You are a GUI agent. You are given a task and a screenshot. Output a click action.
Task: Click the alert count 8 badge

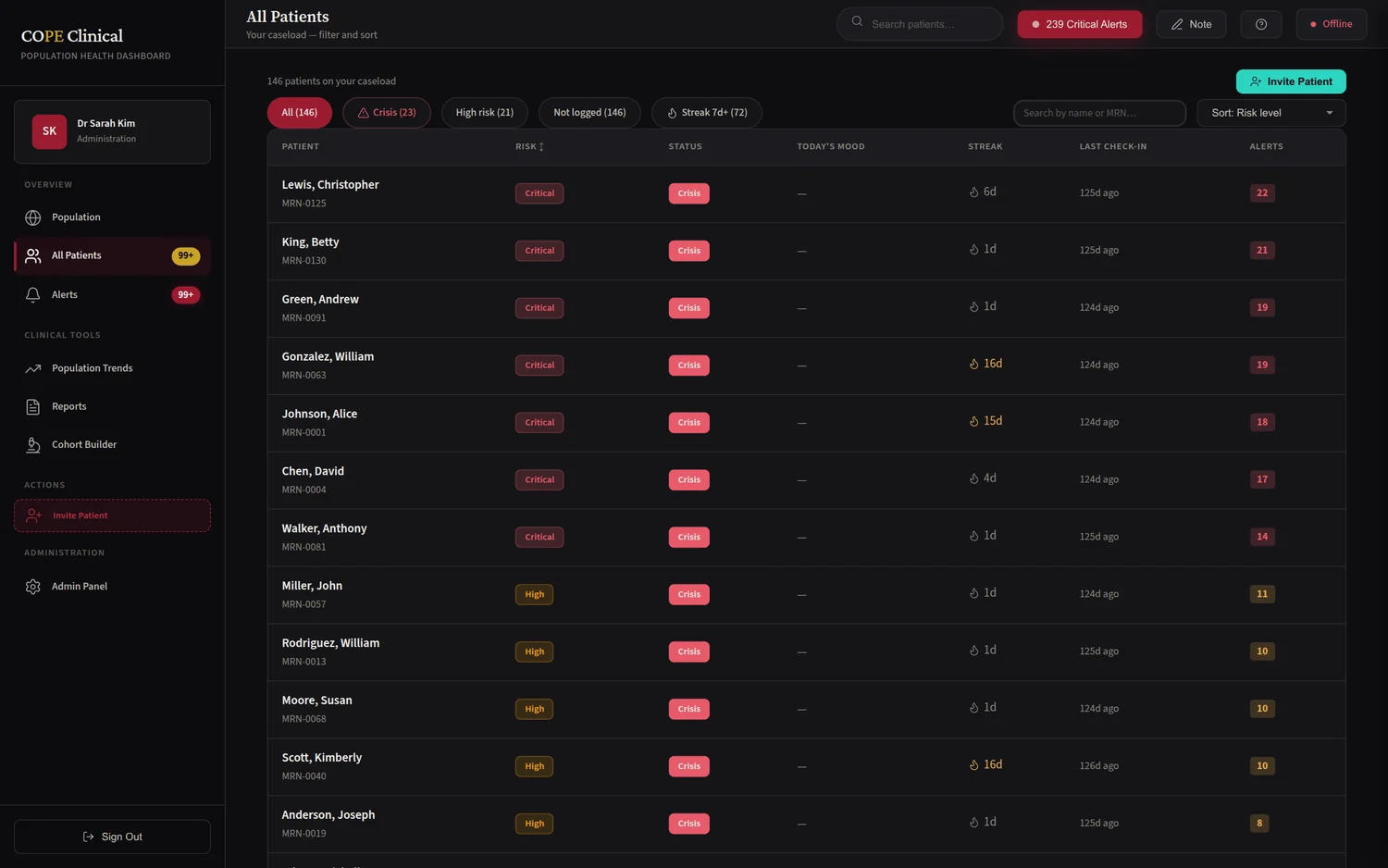pos(1258,824)
